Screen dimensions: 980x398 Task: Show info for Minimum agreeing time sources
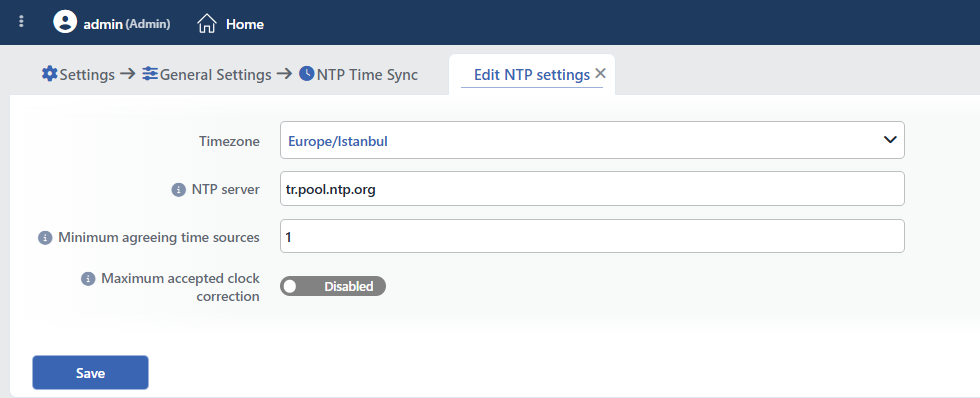pos(45,238)
